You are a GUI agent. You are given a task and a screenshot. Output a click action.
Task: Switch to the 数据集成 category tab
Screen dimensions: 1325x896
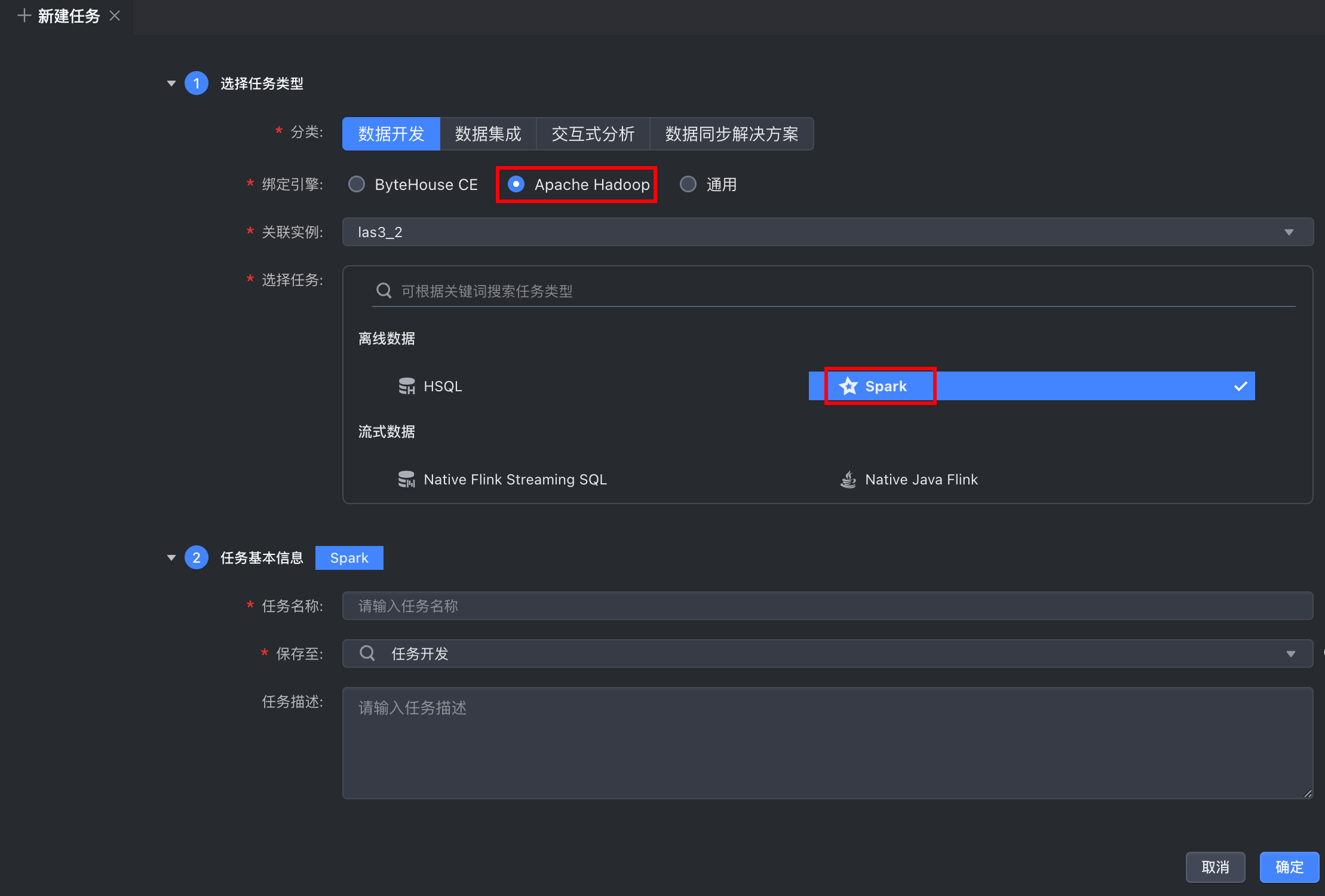488,134
